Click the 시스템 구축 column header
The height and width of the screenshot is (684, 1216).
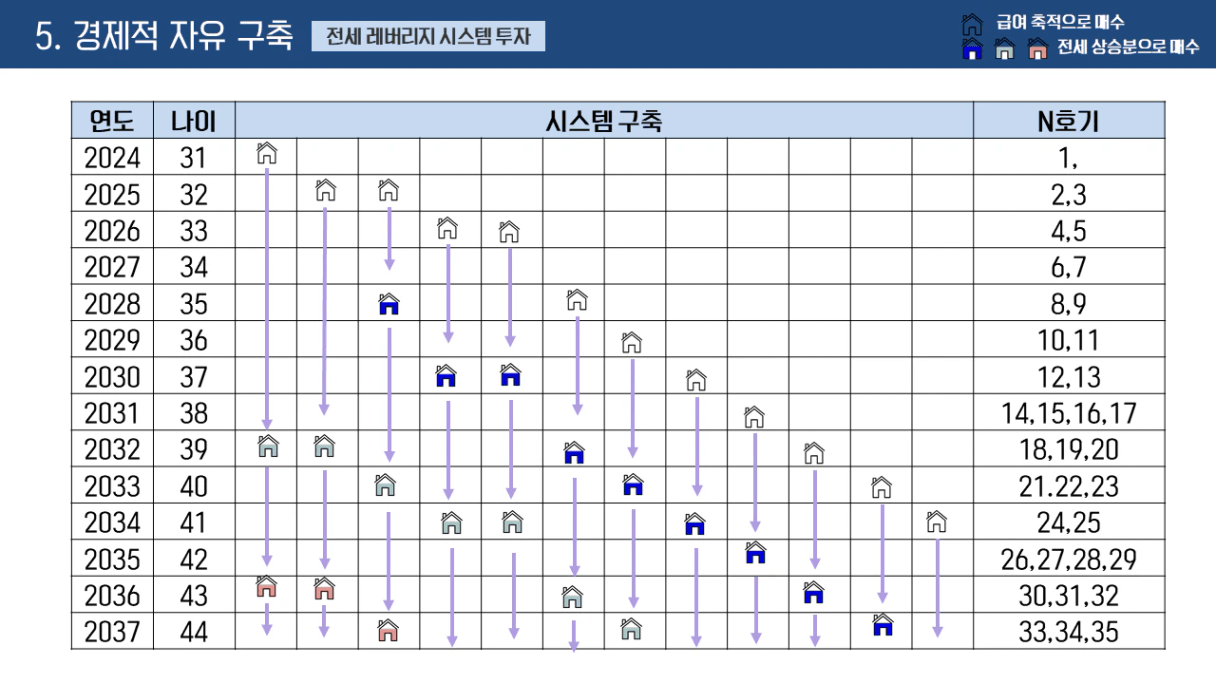(x=604, y=121)
